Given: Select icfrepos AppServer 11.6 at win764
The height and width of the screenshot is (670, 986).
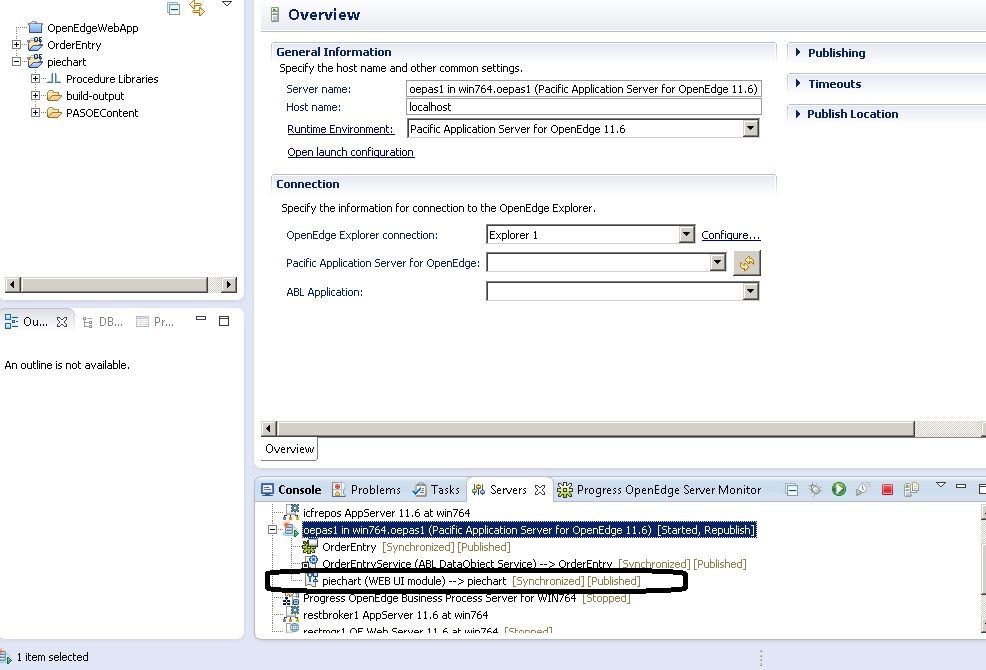Looking at the screenshot, I should pos(386,513).
